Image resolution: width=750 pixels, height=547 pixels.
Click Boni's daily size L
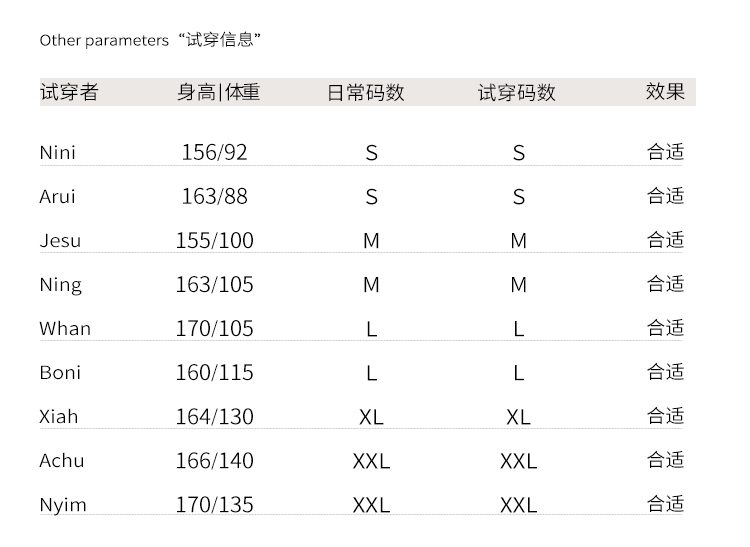[372, 373]
